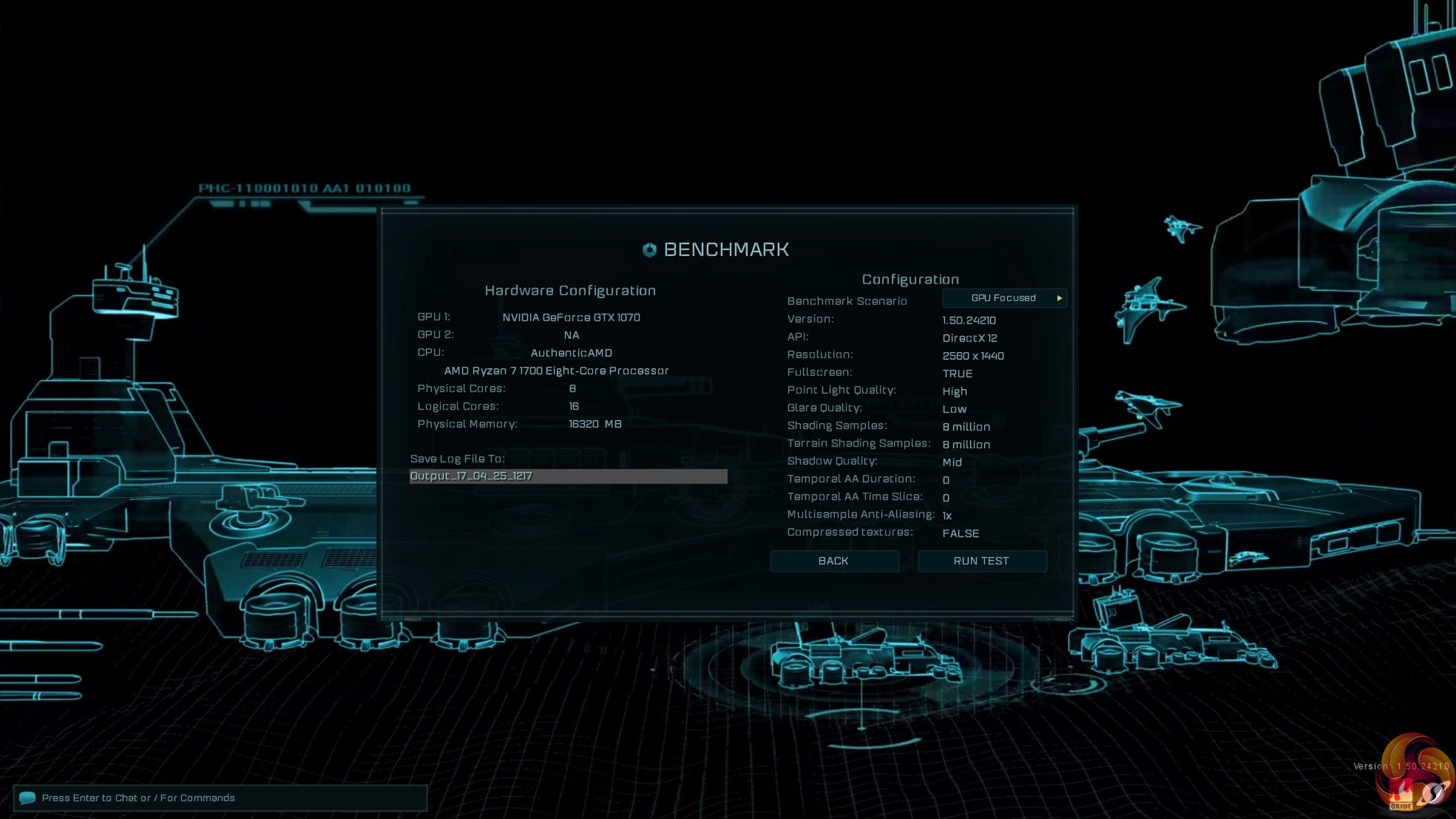Click the Hardware Configuration heading
The image size is (1456, 819).
[x=570, y=291]
